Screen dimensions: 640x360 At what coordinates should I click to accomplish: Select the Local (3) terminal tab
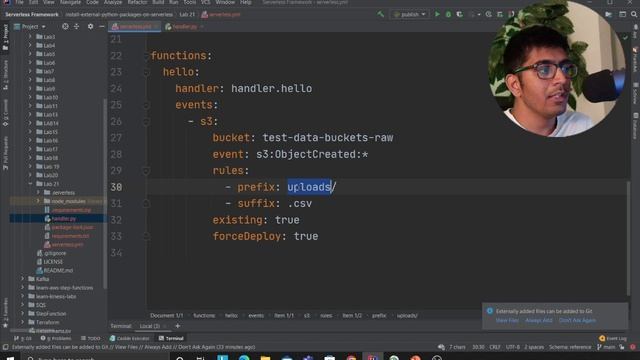tap(150, 326)
